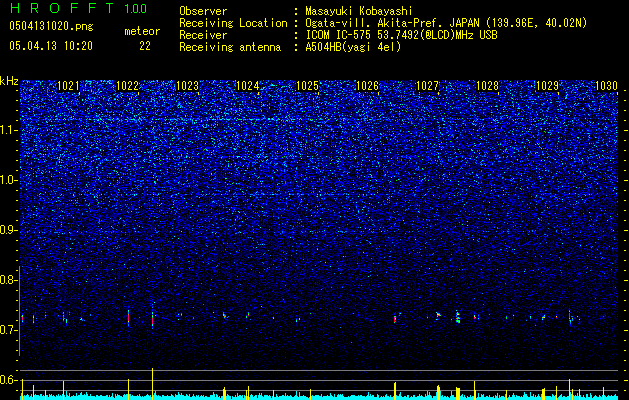Screen dimensions: 629x400
Task: Click the 0.6 frequency axis label
Action: point(9,380)
